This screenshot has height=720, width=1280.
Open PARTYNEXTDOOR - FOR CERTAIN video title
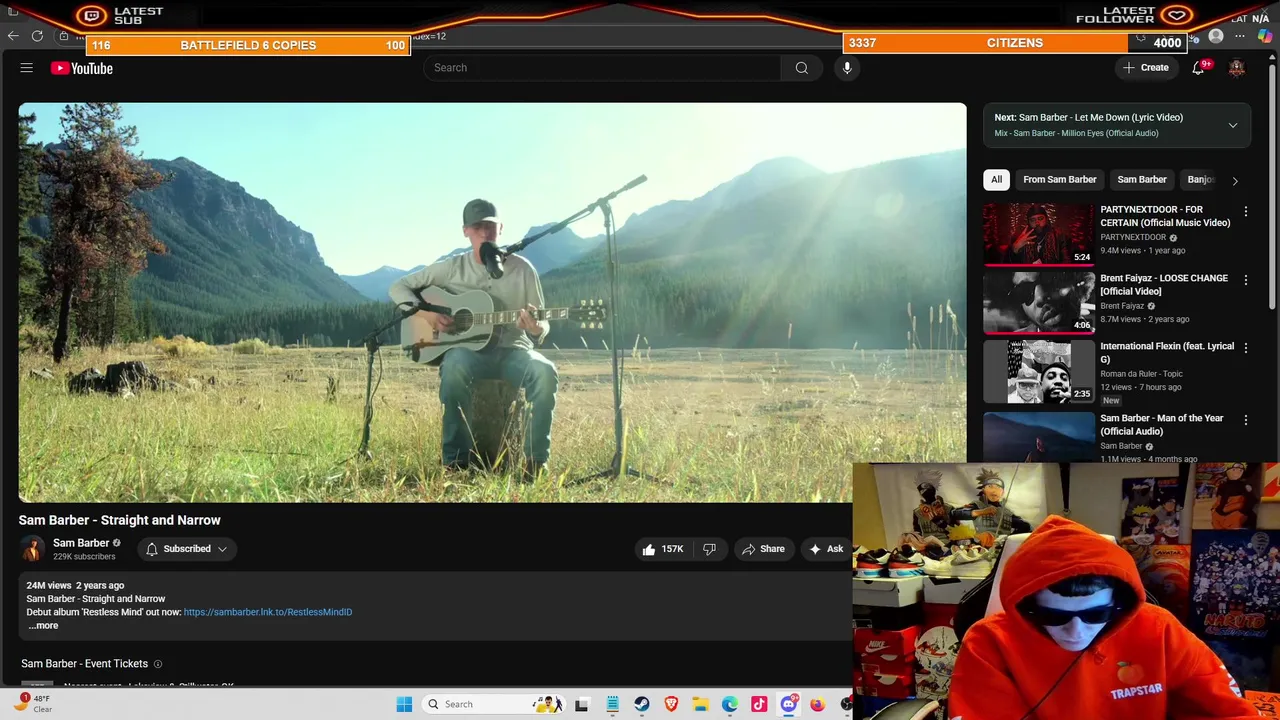(x=1165, y=216)
